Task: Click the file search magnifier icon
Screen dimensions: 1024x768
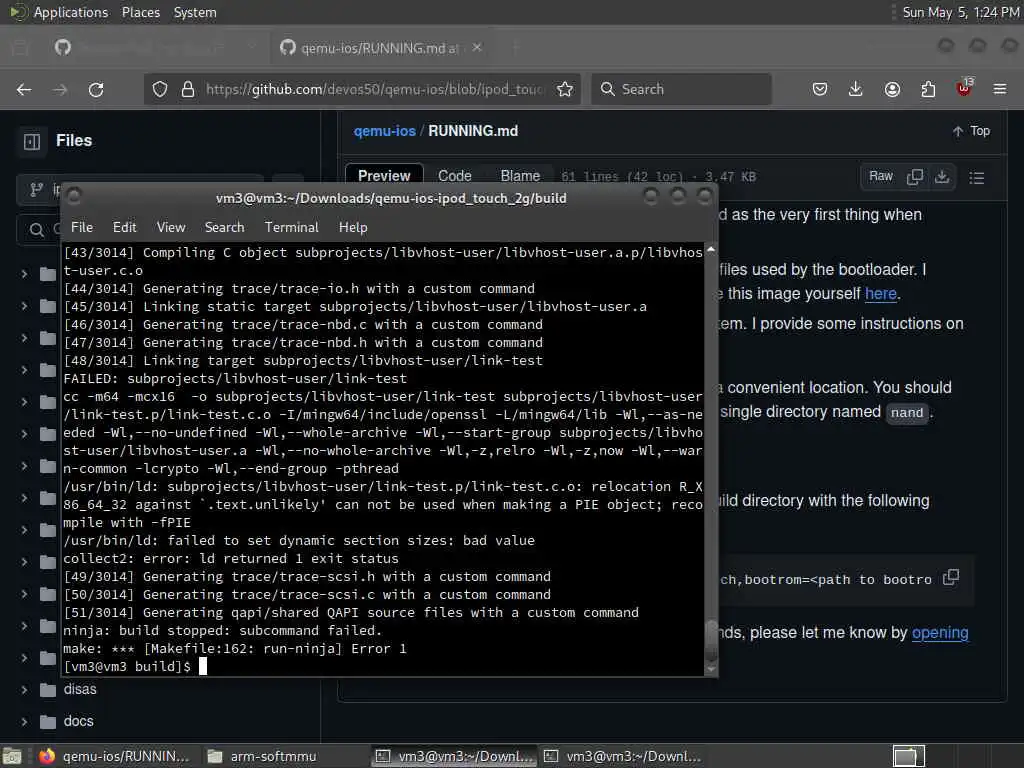Action: click(37, 229)
